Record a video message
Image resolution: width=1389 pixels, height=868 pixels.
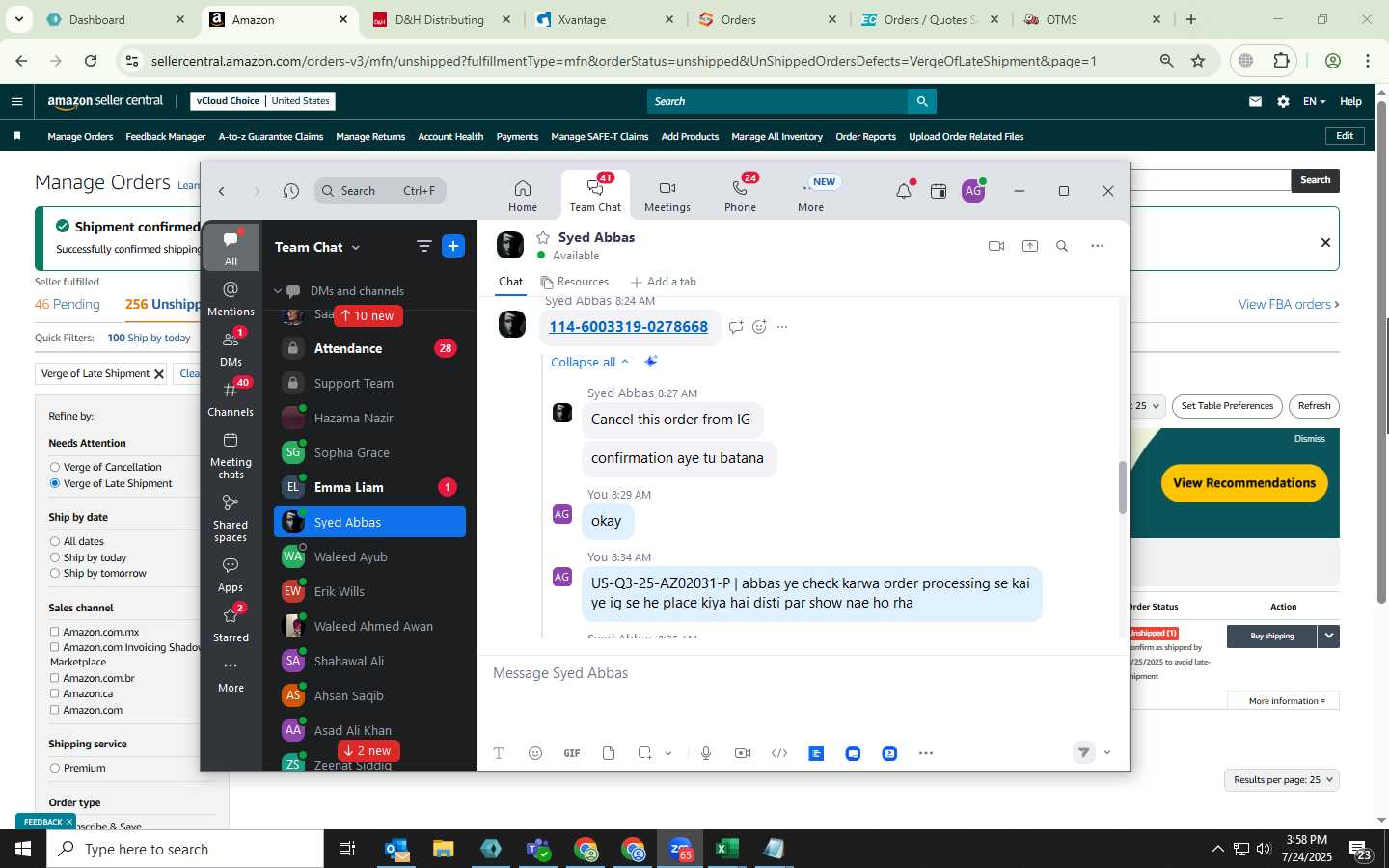pos(743,753)
